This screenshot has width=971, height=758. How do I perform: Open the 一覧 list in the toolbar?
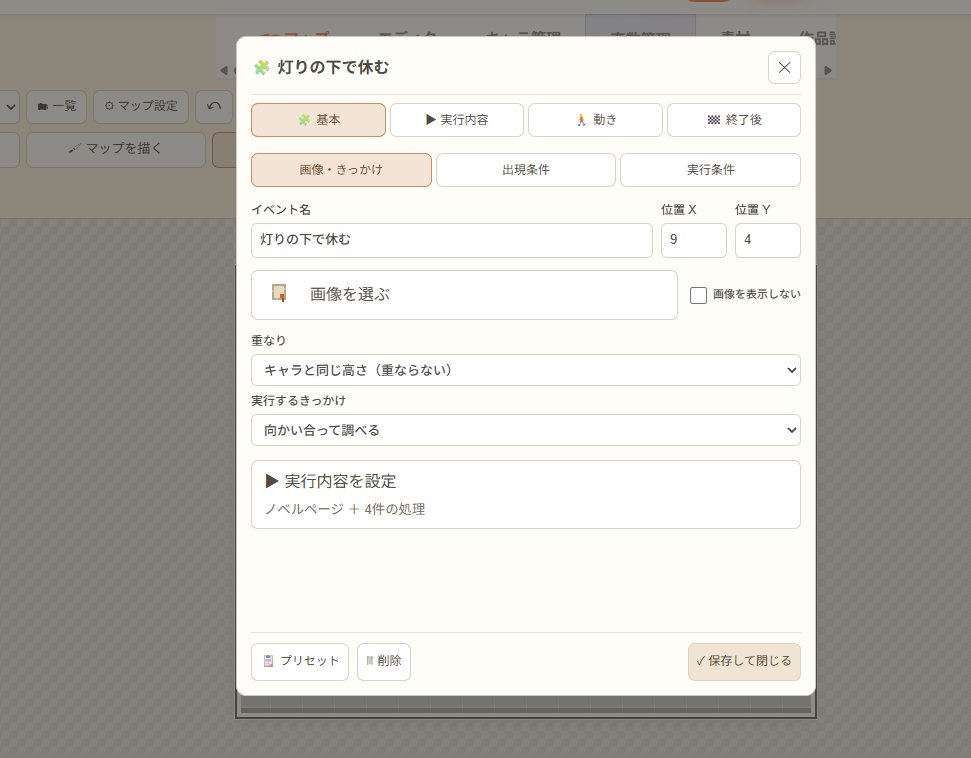tap(56, 107)
